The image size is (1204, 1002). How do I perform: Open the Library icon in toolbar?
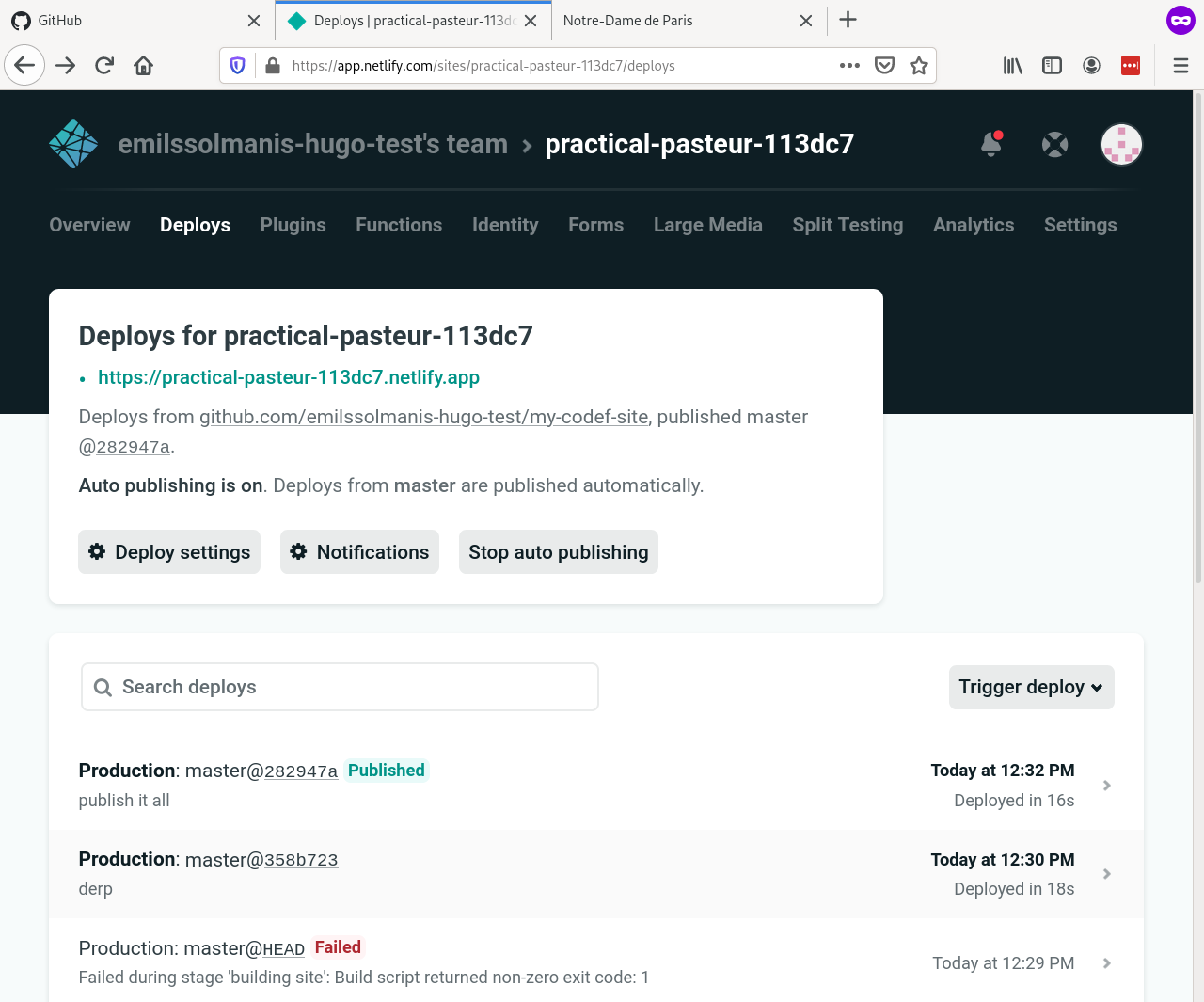[1012, 66]
